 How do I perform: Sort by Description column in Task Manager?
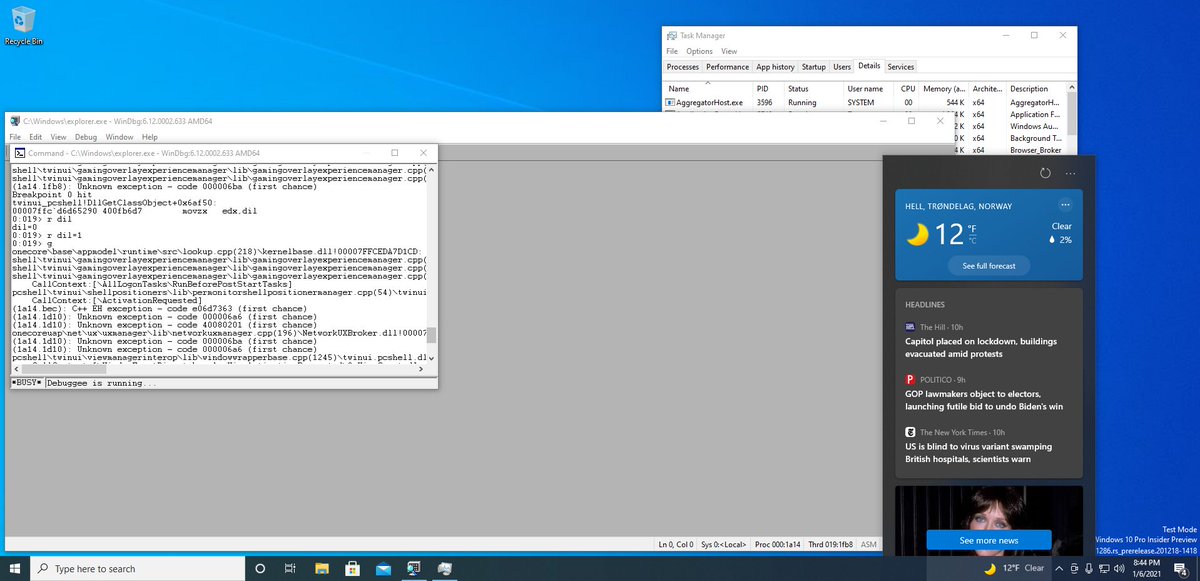1035,88
